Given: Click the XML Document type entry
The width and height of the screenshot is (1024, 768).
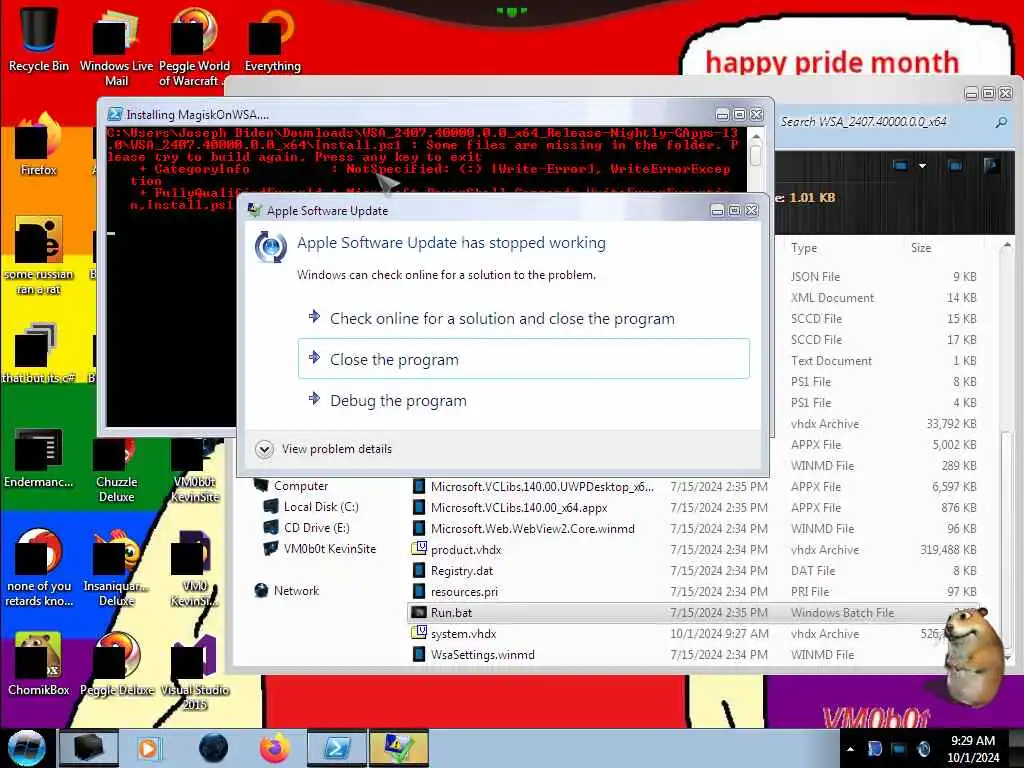Looking at the screenshot, I should pyautogui.click(x=832, y=298).
